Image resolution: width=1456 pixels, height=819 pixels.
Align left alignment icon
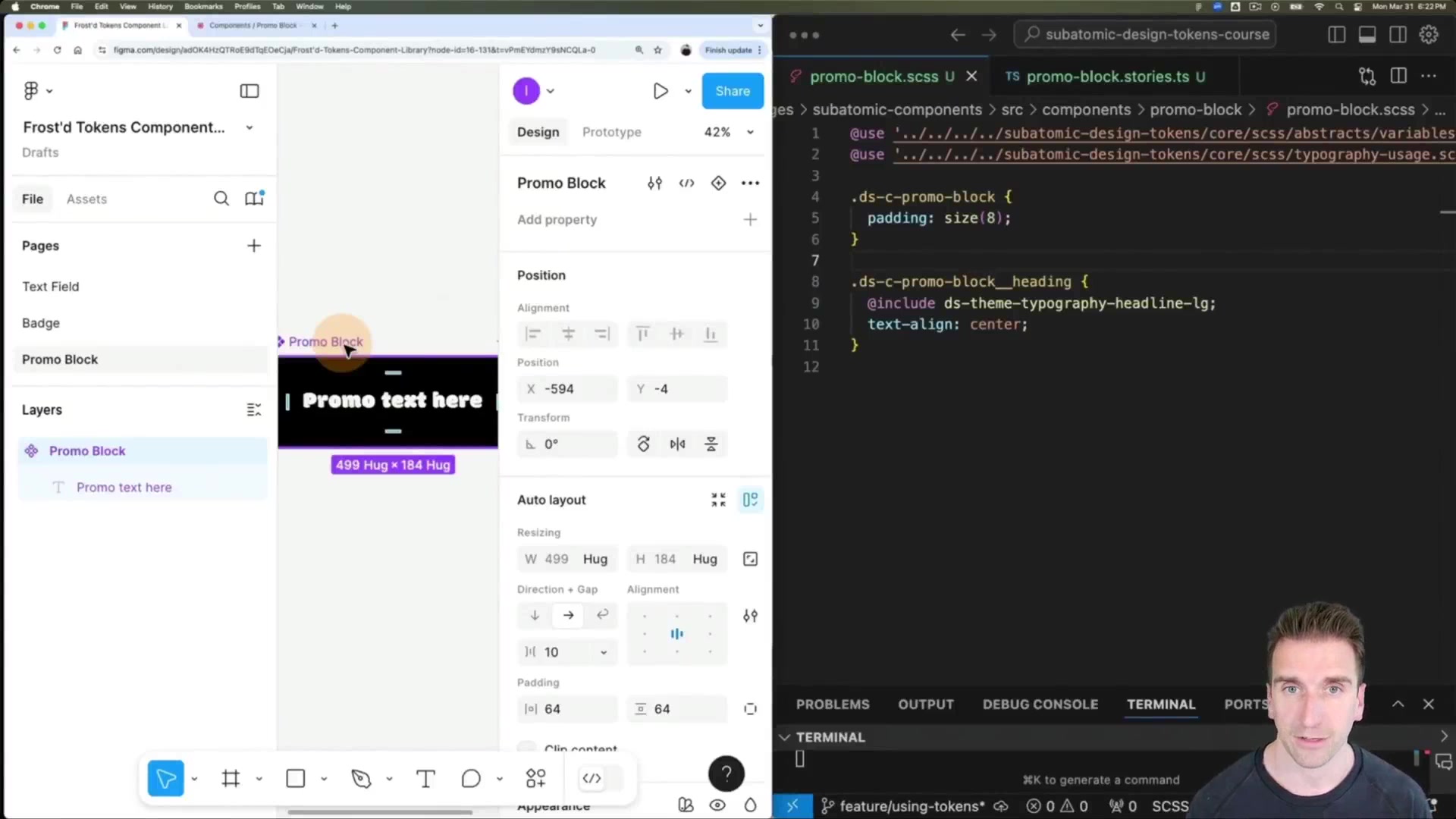pos(533,334)
